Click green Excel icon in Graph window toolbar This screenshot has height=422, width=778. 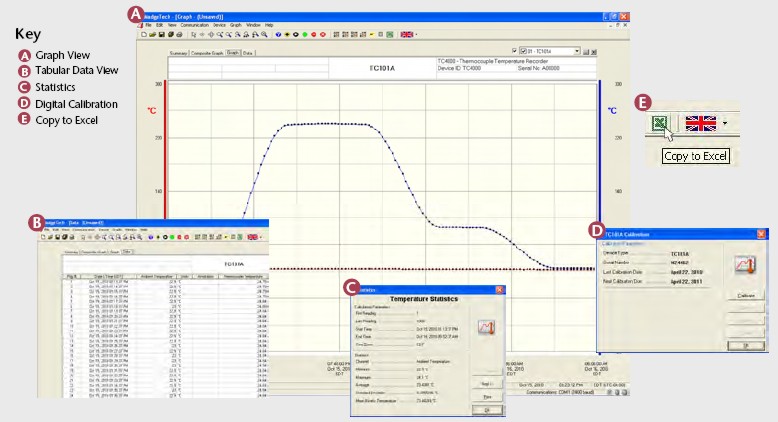tap(389, 35)
